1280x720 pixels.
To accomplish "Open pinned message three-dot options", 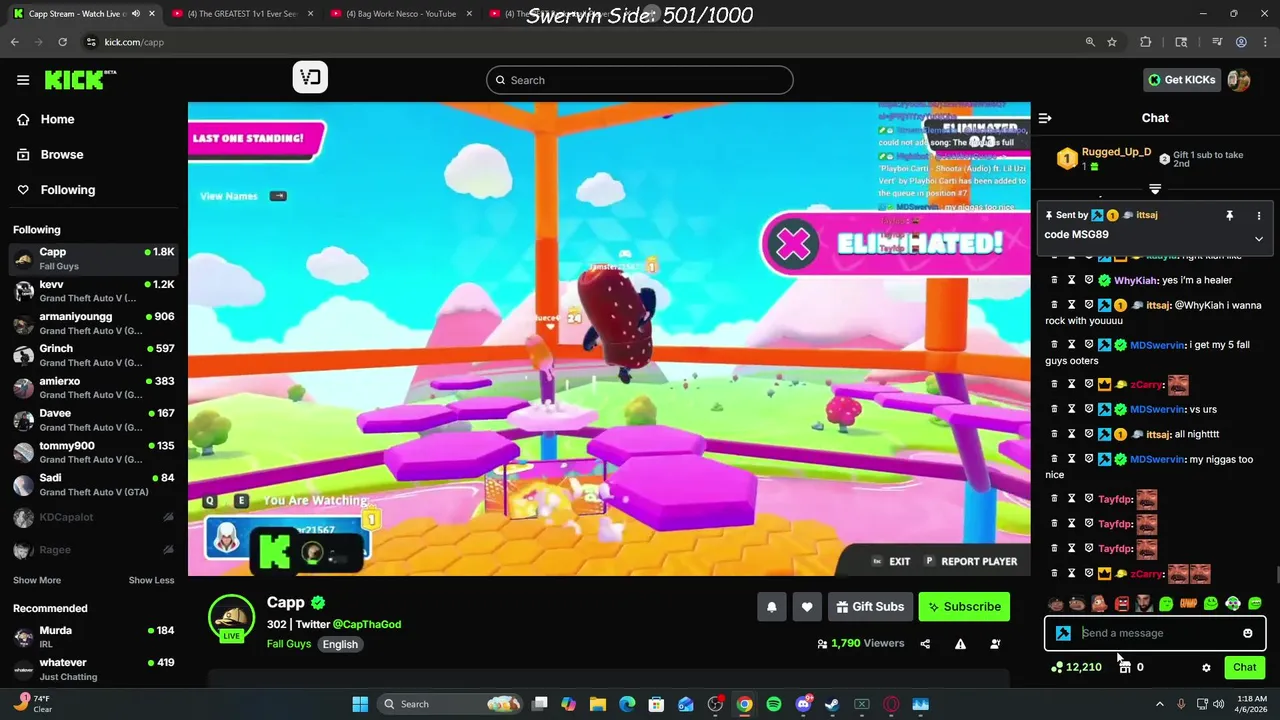I will 1259,215.
